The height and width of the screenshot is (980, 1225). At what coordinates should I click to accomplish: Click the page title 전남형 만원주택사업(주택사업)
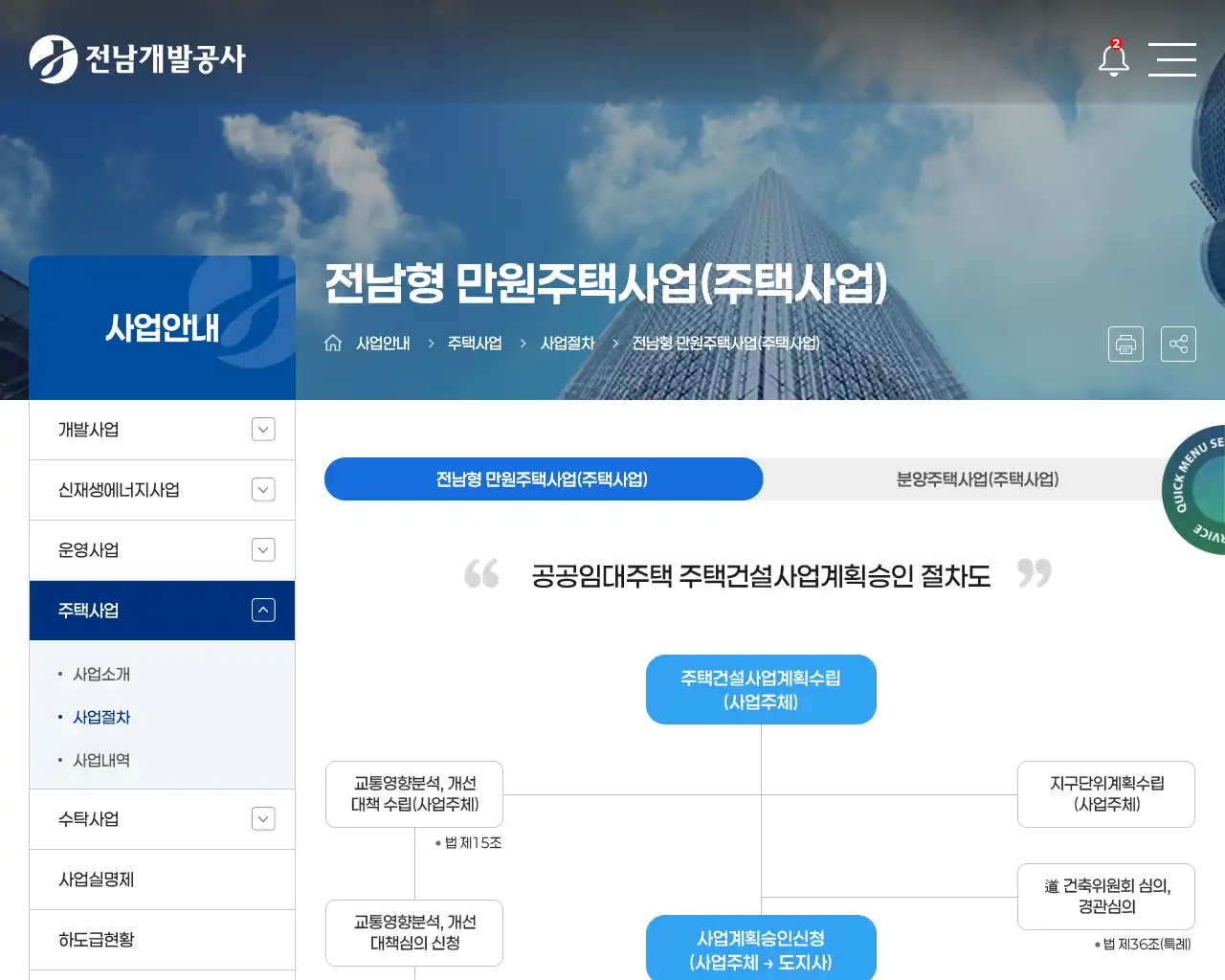[x=606, y=283]
